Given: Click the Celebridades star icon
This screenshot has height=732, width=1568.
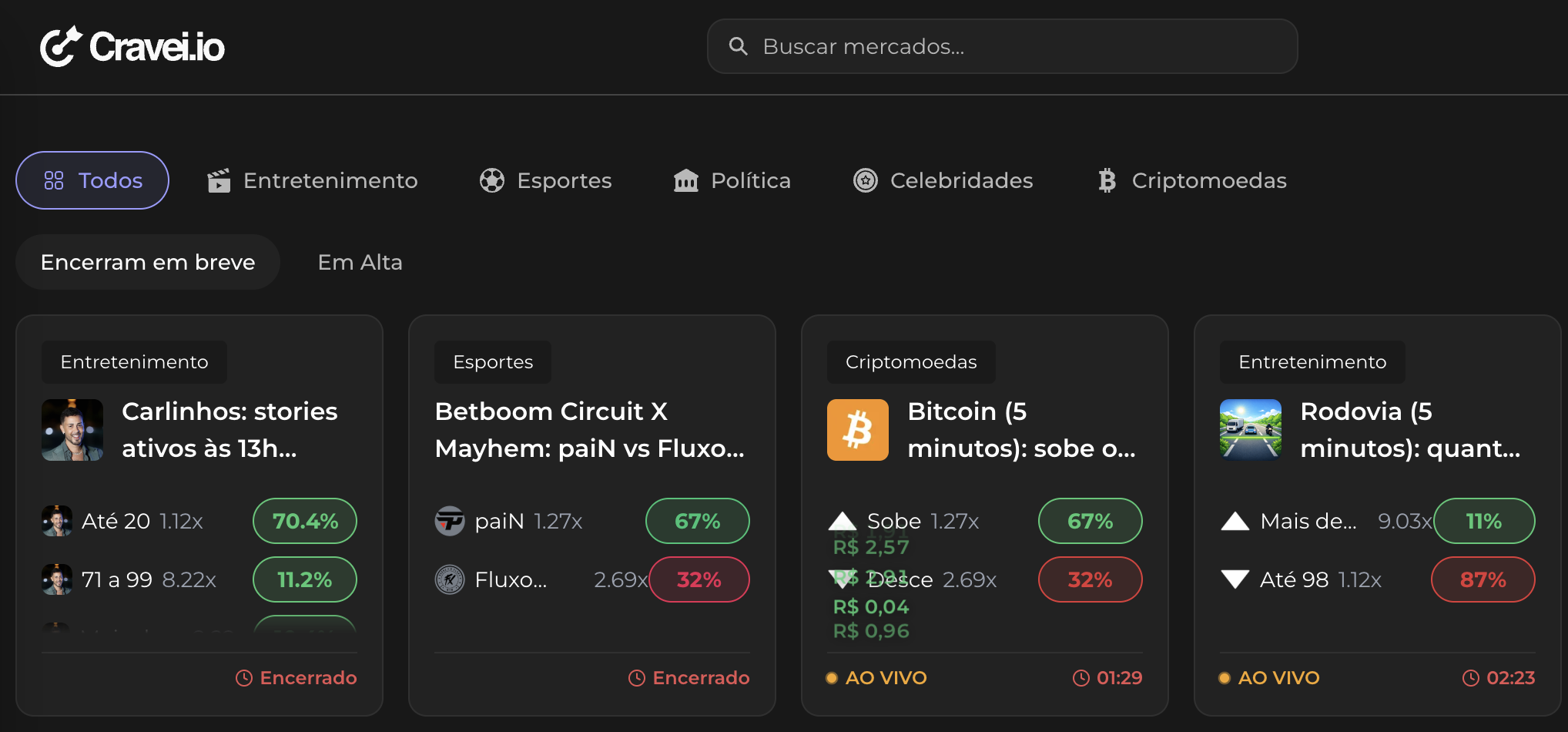Looking at the screenshot, I should pyautogui.click(x=866, y=180).
